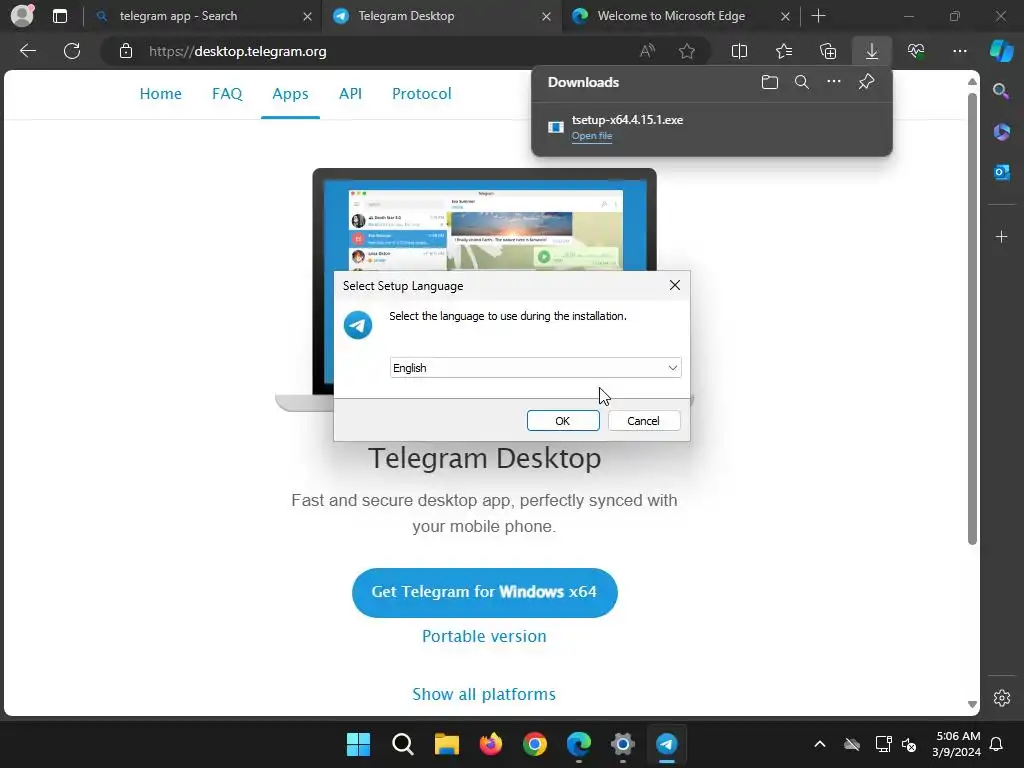Launch Firefox from taskbar
This screenshot has width=1024, height=768.
(x=490, y=744)
